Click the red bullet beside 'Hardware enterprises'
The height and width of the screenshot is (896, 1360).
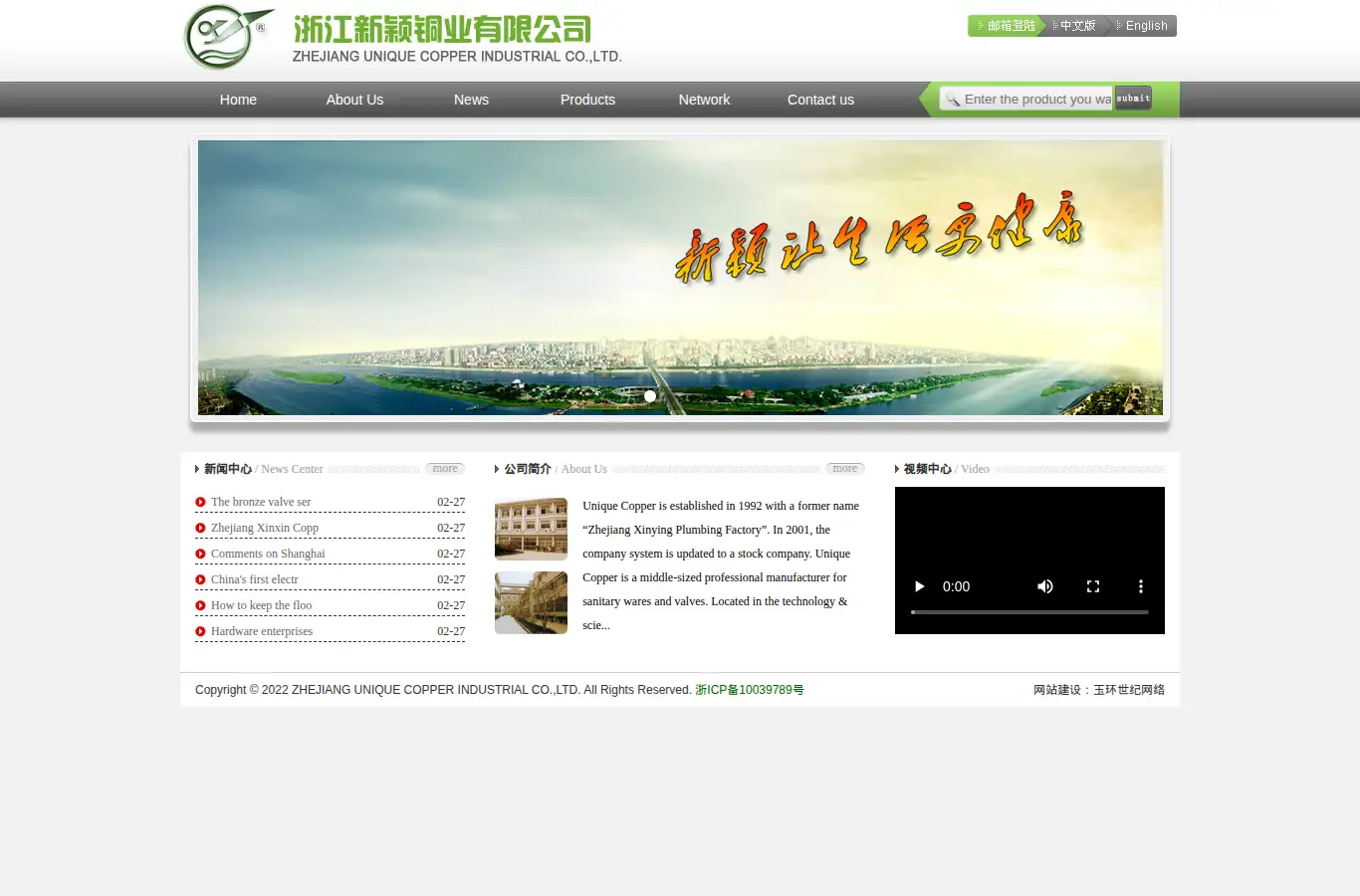(200, 632)
